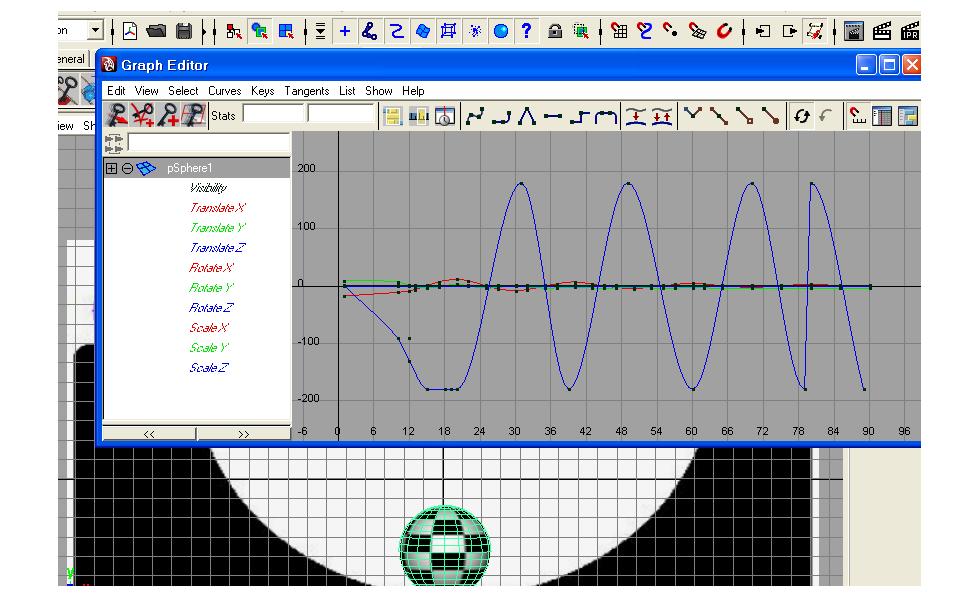This screenshot has height=609, width=956.
Task: Click the >> outliner scroll button
Action: [243, 433]
